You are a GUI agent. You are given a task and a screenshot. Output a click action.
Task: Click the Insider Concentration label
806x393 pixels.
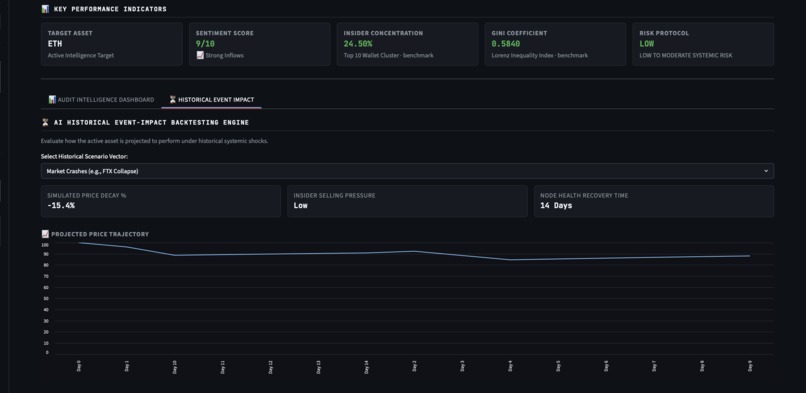coord(383,33)
